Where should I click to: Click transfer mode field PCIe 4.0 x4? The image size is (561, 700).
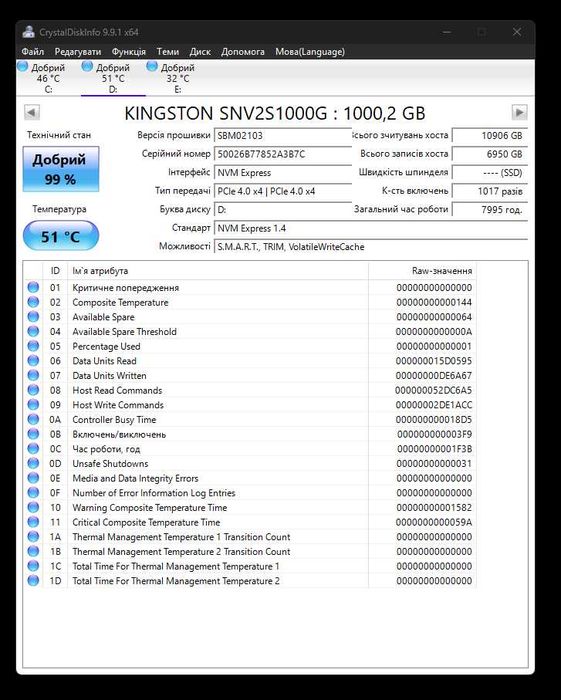(283, 191)
